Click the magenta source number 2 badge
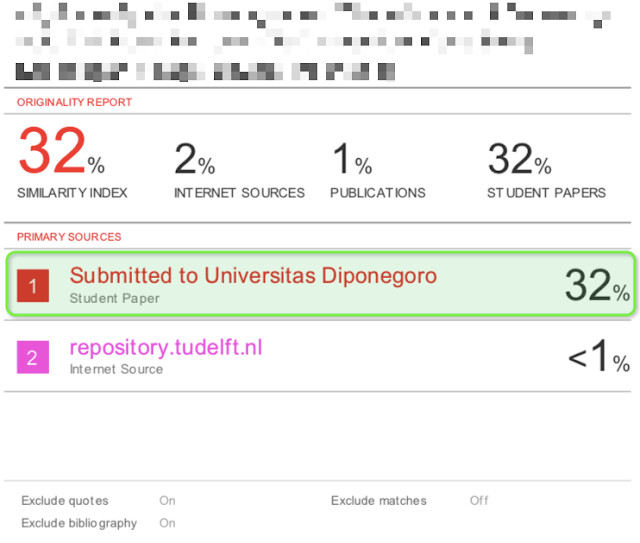The image size is (640, 543). 32,357
